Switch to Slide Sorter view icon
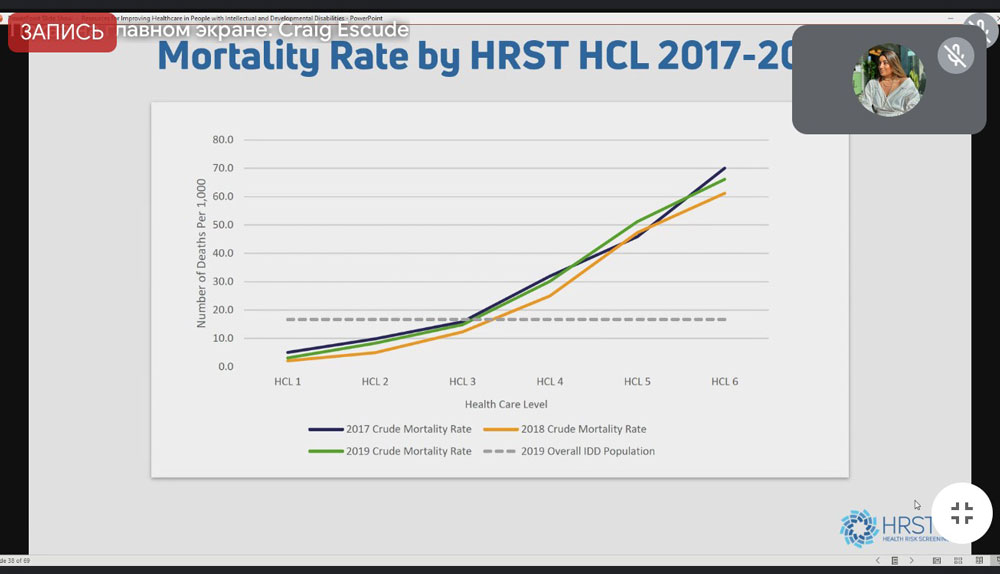The width and height of the screenshot is (1000, 574). point(957,561)
